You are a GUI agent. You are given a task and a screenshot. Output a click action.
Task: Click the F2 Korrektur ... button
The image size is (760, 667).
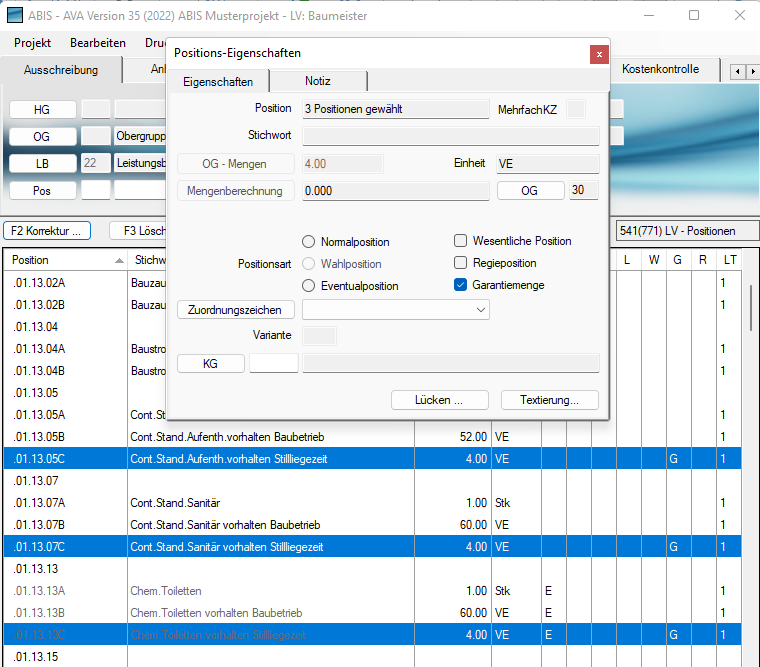[47, 231]
